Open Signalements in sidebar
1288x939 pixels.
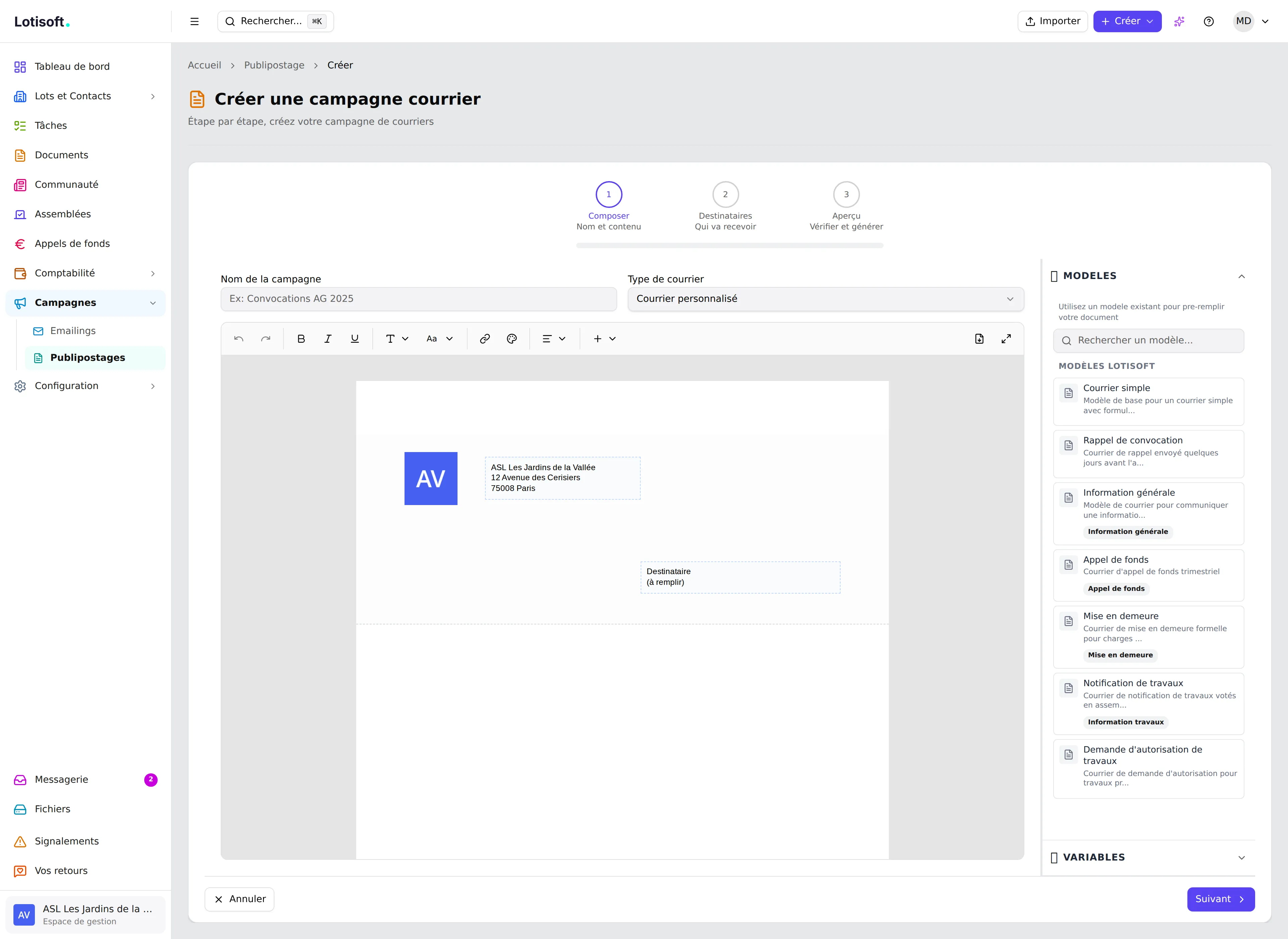coord(85,841)
